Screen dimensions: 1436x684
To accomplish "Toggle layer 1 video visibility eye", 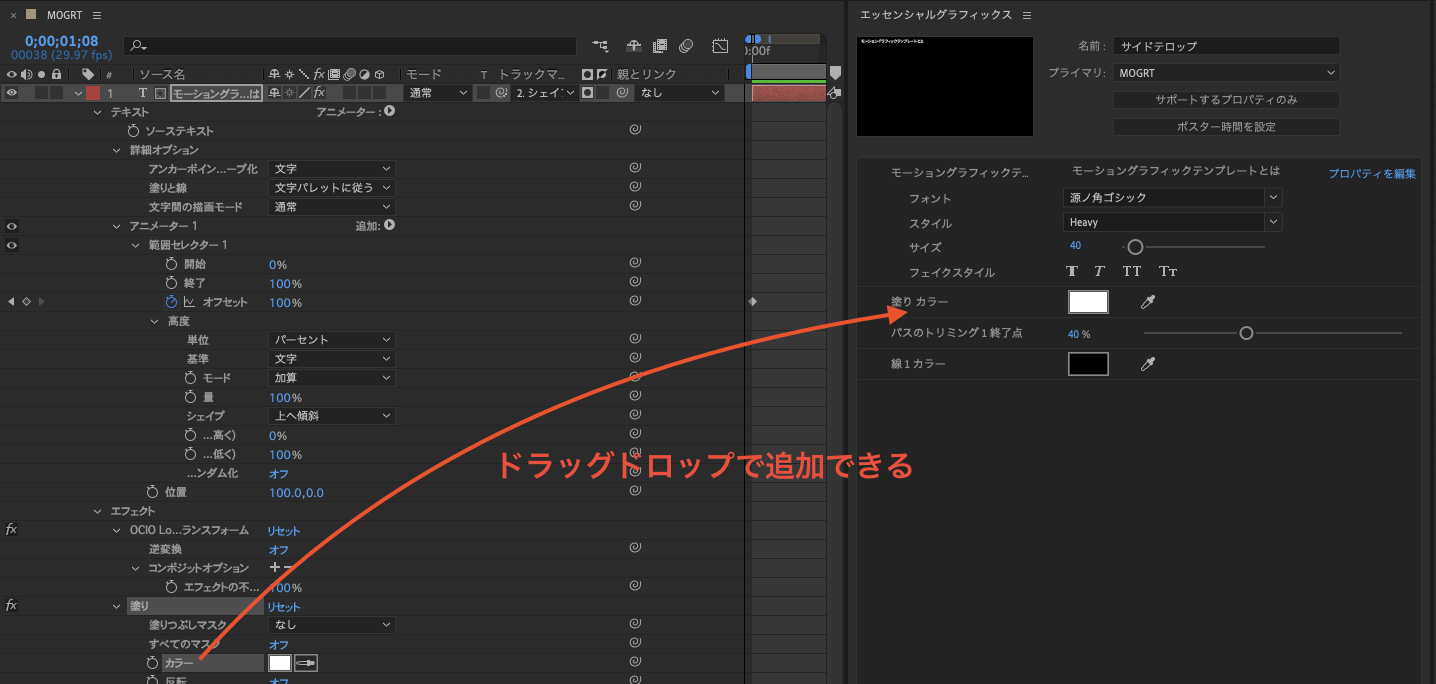I will 11,92.
